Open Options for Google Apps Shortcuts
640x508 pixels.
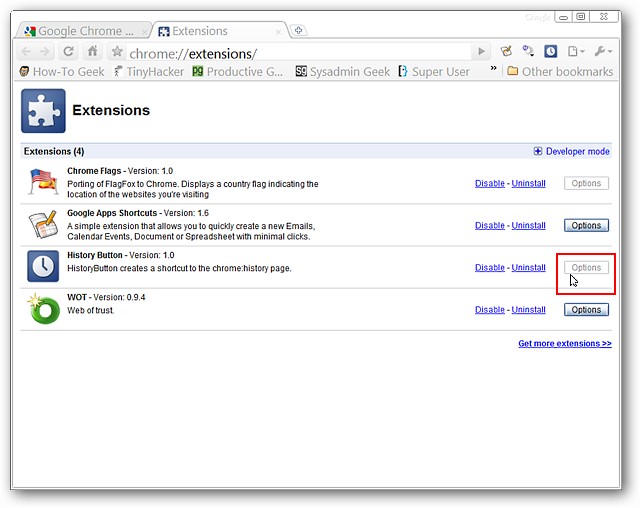click(586, 226)
